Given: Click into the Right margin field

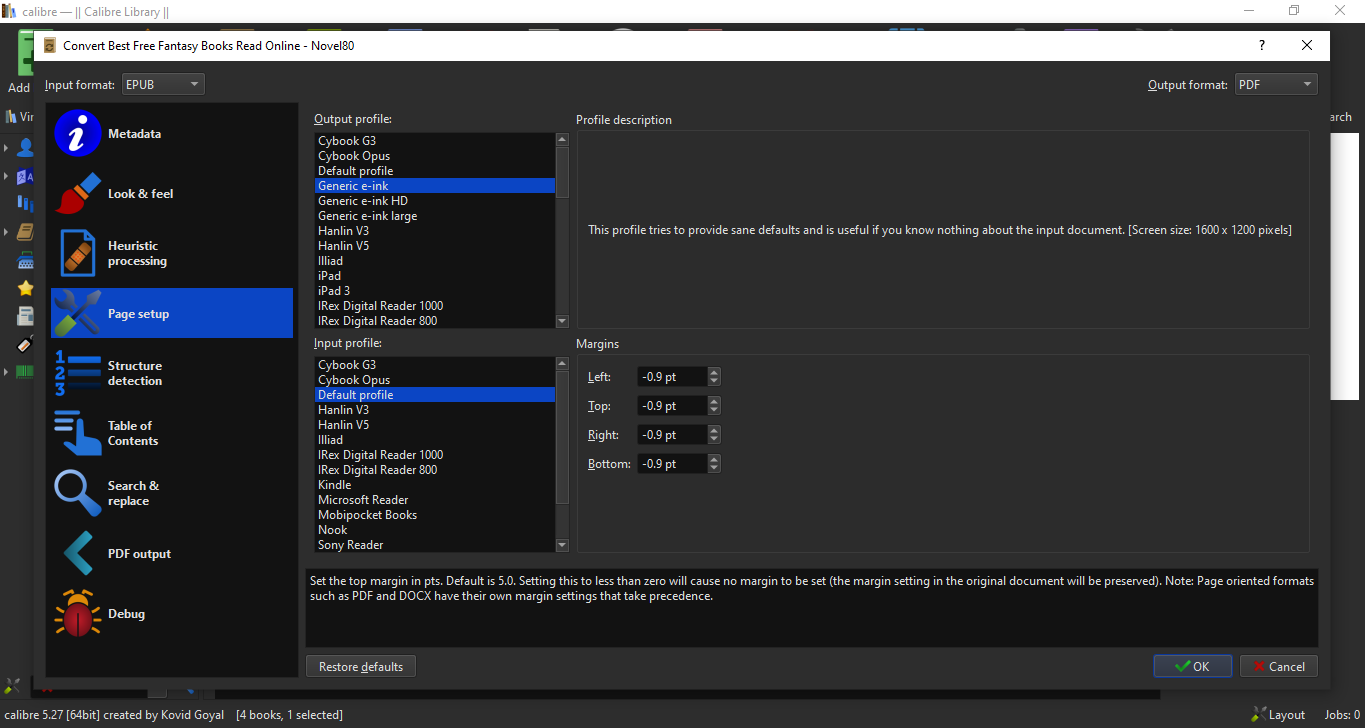Looking at the screenshot, I should [672, 435].
